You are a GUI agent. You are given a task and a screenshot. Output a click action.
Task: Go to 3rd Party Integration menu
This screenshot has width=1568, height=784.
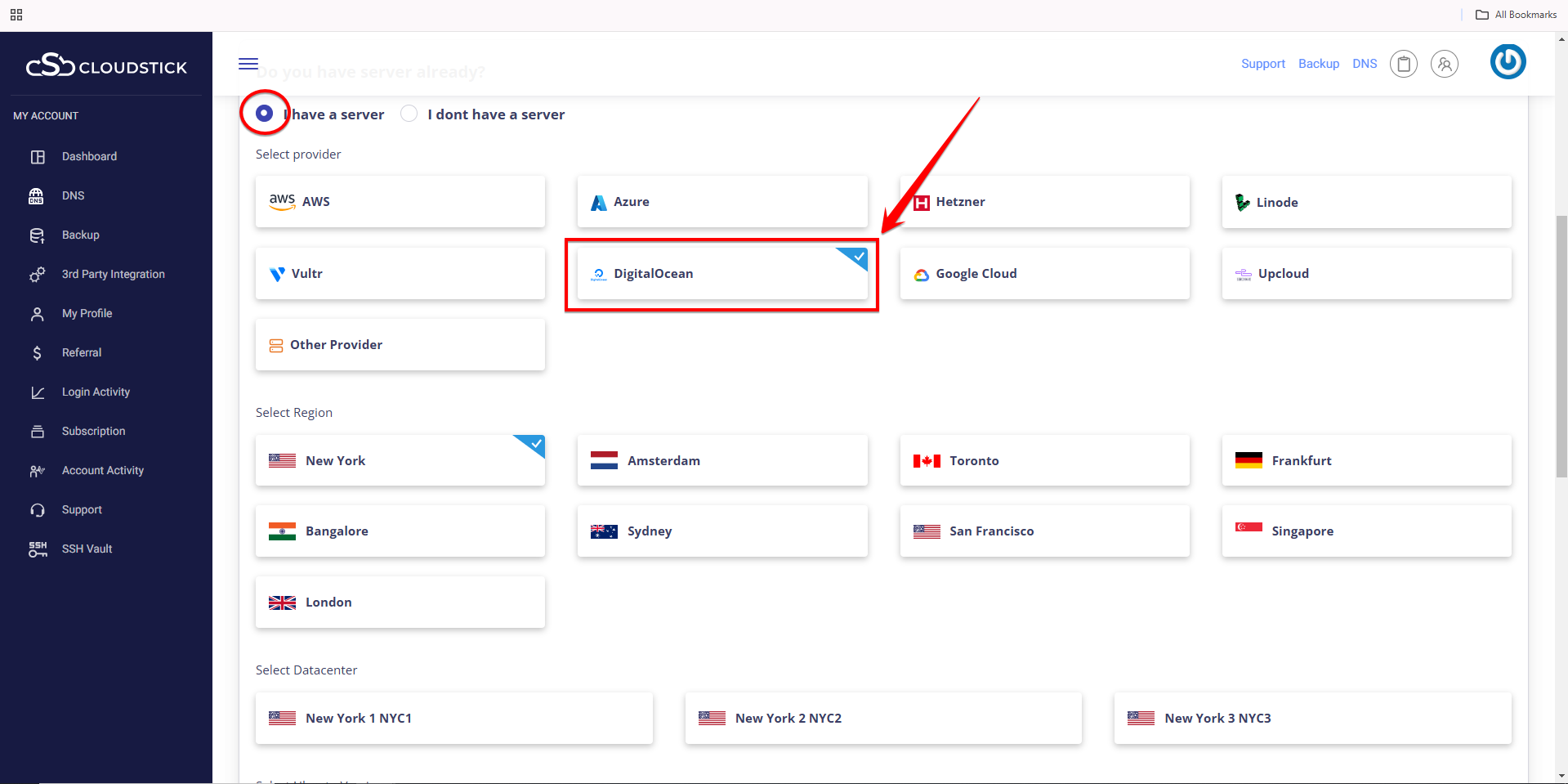pos(113,274)
